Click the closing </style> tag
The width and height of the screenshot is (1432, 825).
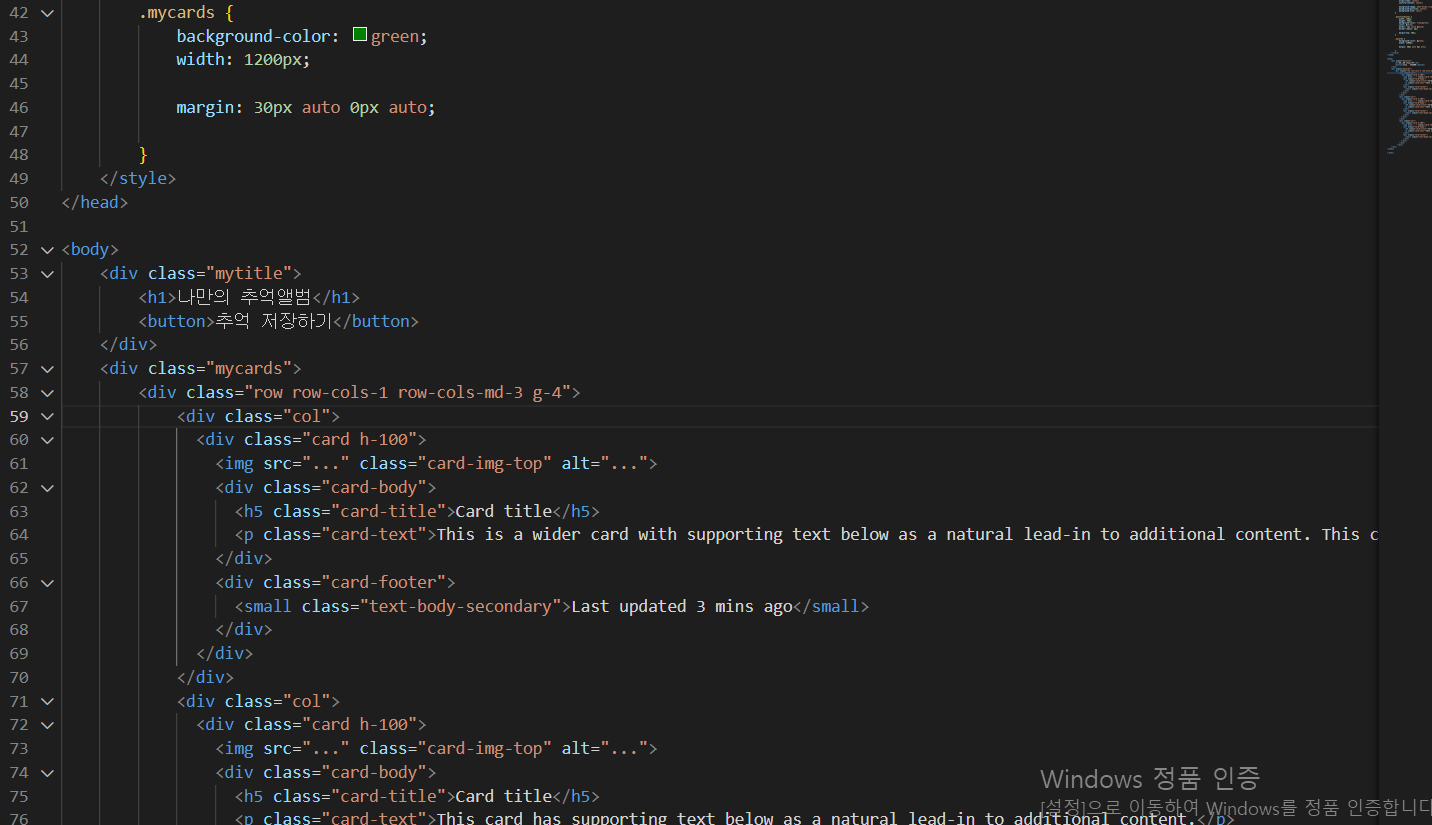tap(138, 178)
